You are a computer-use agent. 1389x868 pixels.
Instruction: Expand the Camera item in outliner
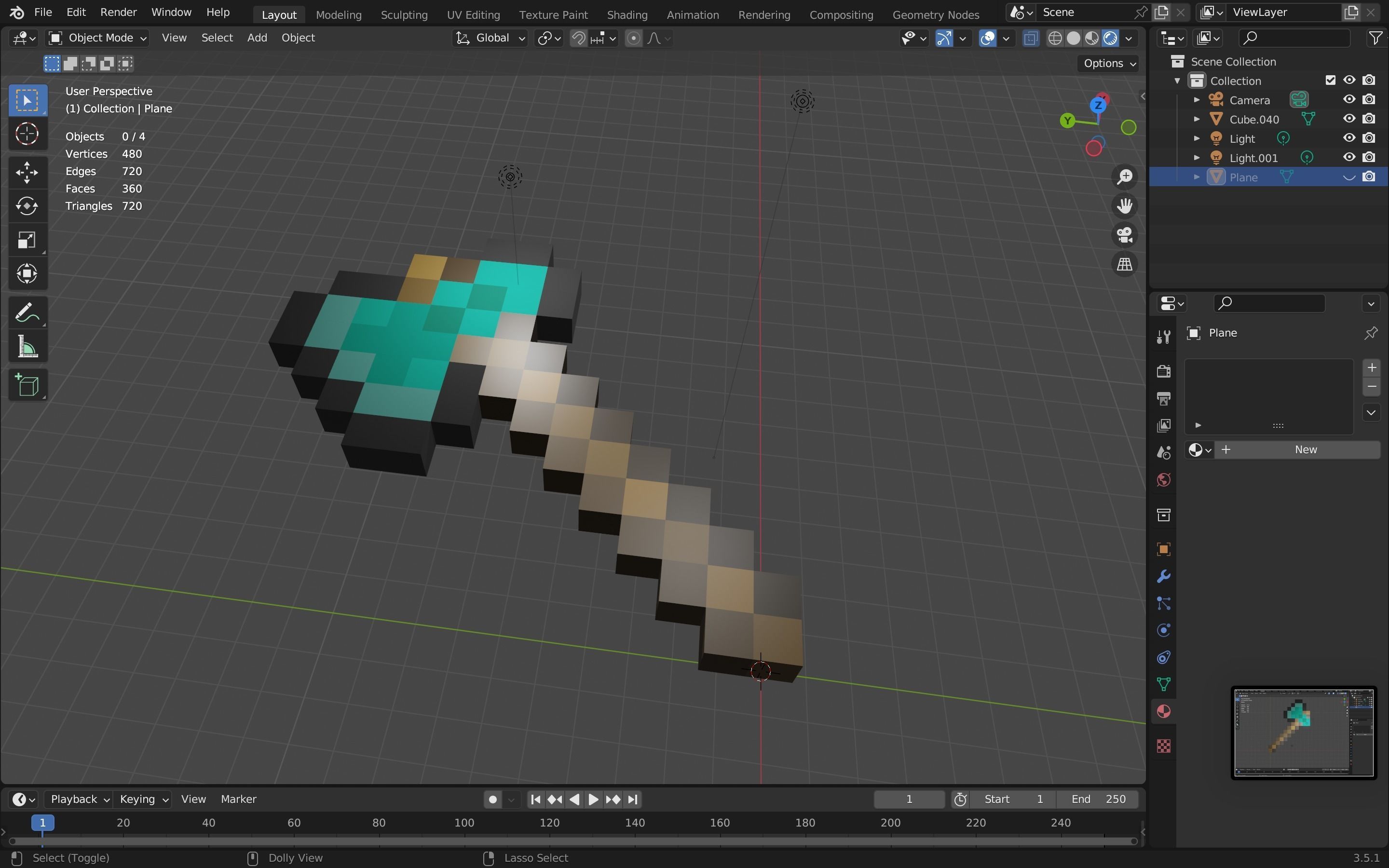pos(1197,100)
